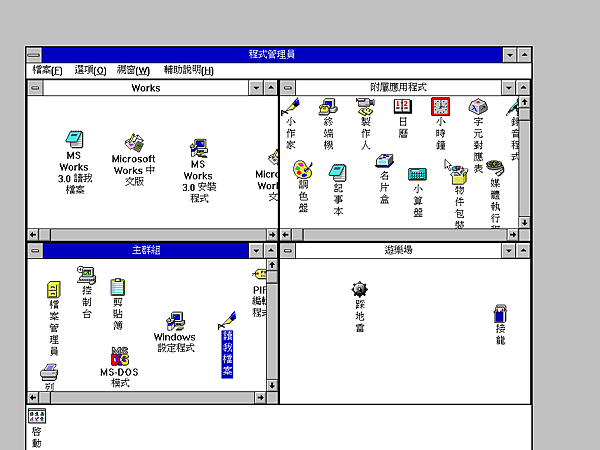Click 主群組 vertical scroll up arrow
Image resolution: width=600 pixels, height=450 pixels.
pos(272,265)
